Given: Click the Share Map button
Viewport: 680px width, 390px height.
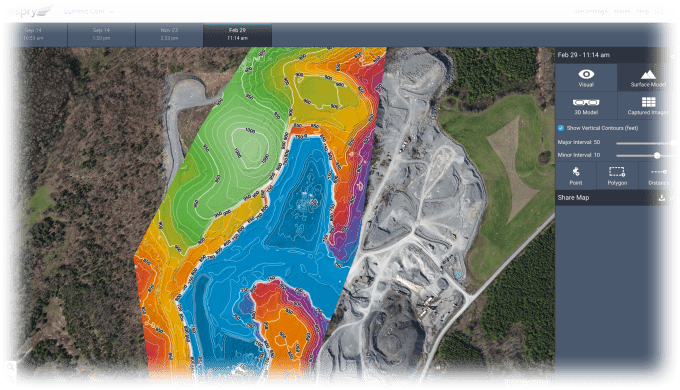Looking at the screenshot, I should [573, 198].
